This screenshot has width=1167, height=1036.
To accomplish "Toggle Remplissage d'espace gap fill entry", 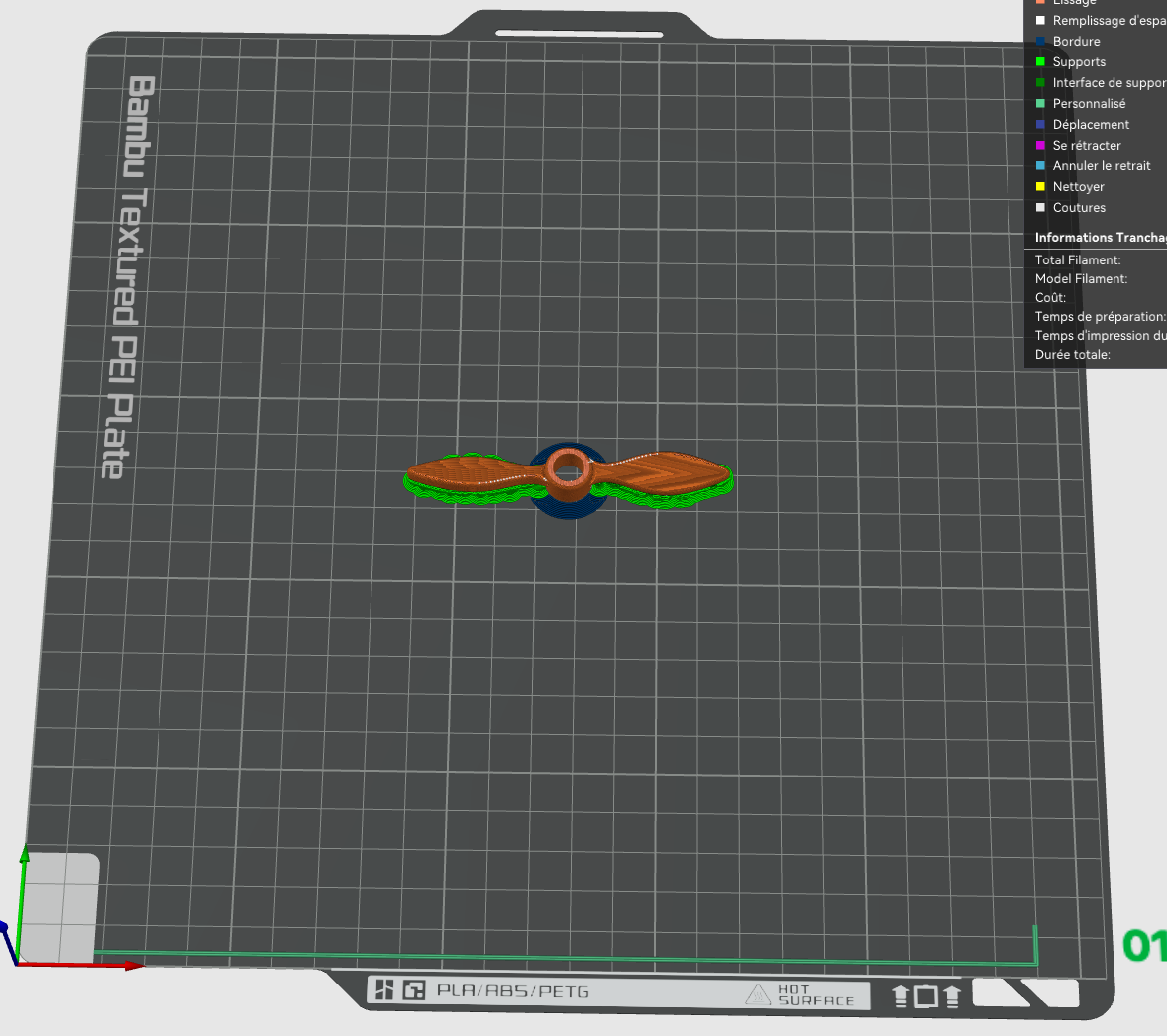I will click(x=1101, y=20).
